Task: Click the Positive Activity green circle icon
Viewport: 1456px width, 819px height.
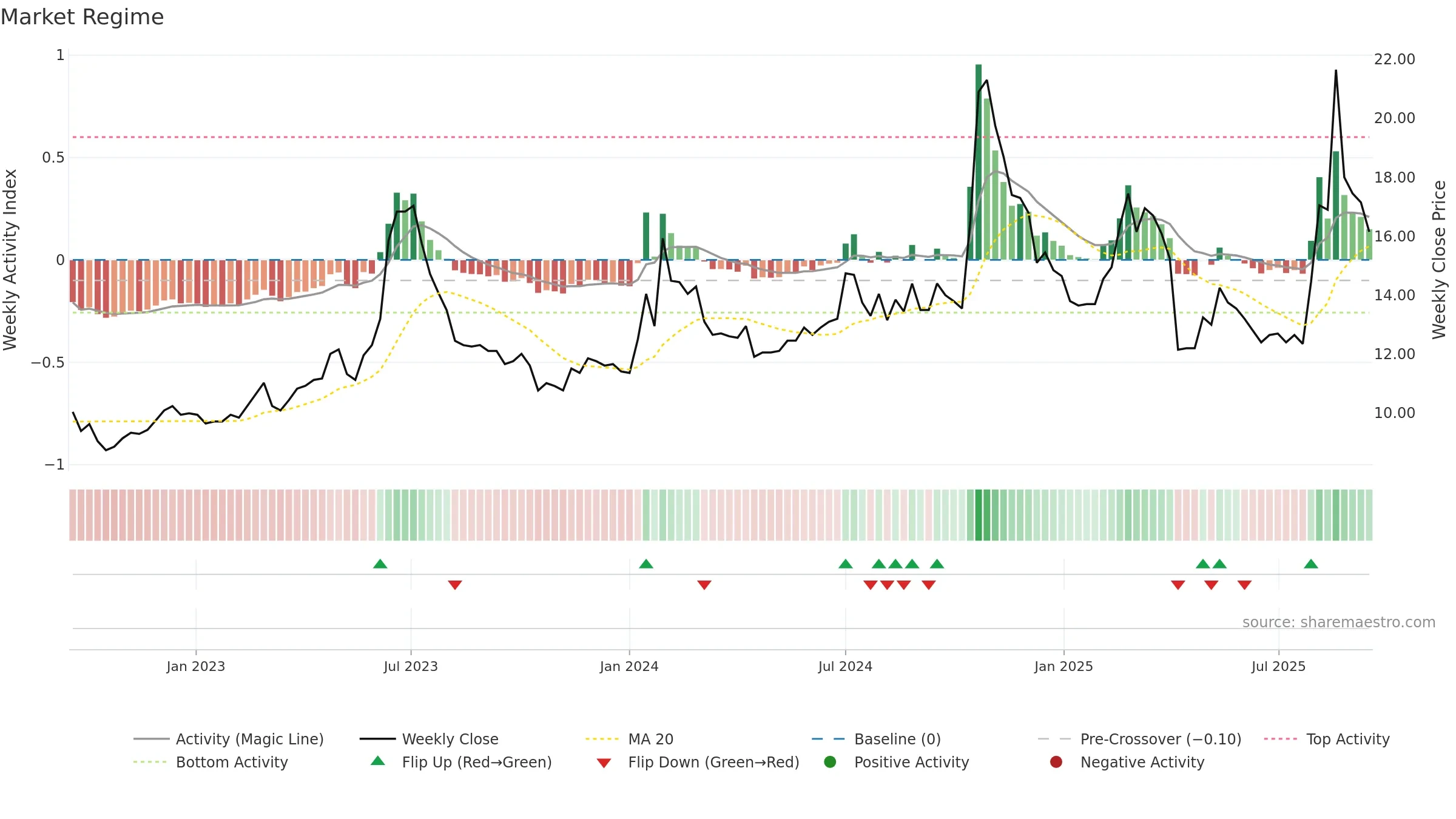Action: coord(830,762)
